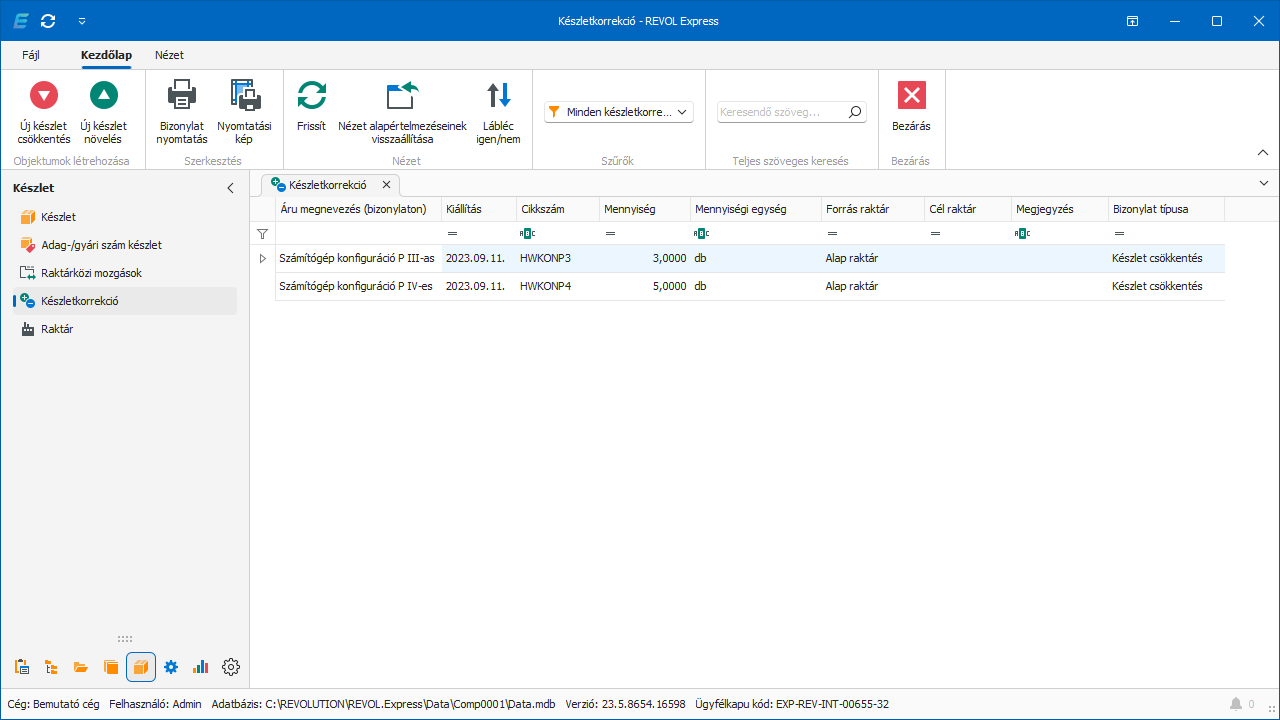Image resolution: width=1280 pixels, height=720 pixels.
Task: Toggle footer with Lábléc igen/nem
Action: point(498,96)
